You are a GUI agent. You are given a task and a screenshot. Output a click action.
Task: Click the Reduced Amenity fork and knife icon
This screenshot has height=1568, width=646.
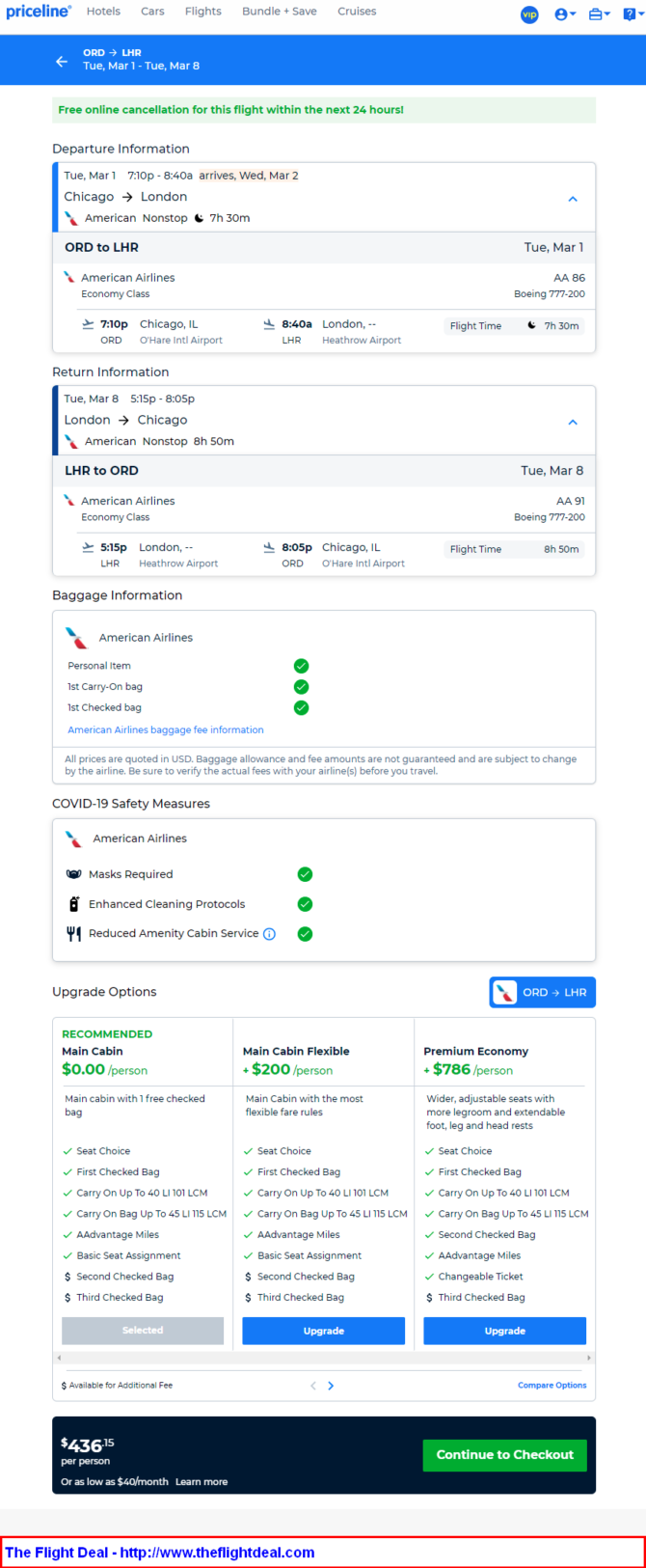click(x=73, y=934)
